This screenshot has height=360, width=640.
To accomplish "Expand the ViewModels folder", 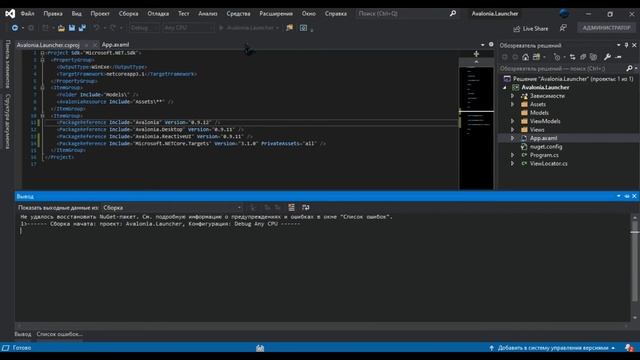I will pyautogui.click(x=513, y=121).
